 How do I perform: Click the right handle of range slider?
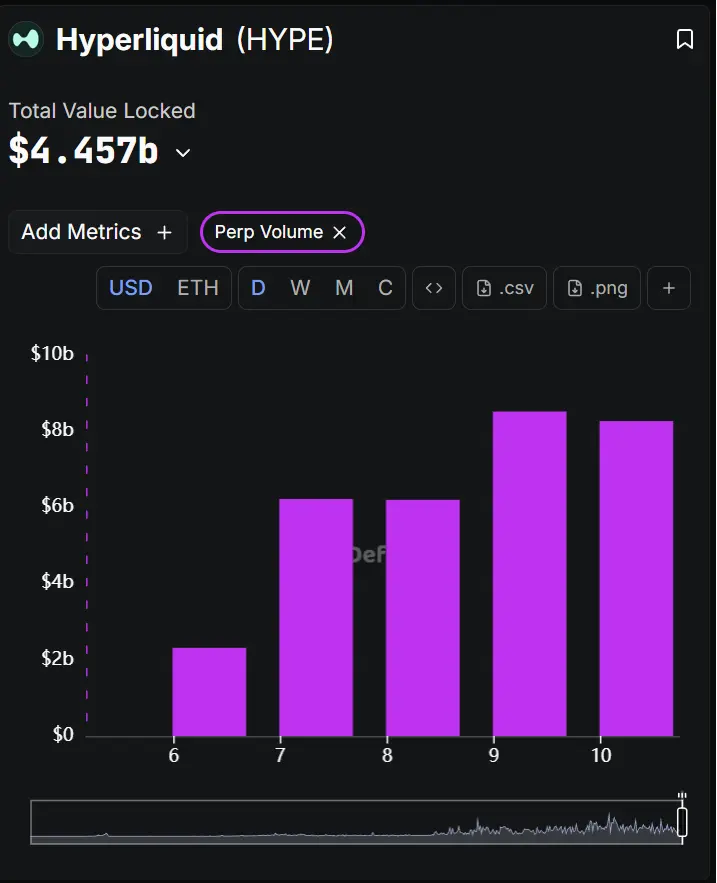click(x=682, y=821)
